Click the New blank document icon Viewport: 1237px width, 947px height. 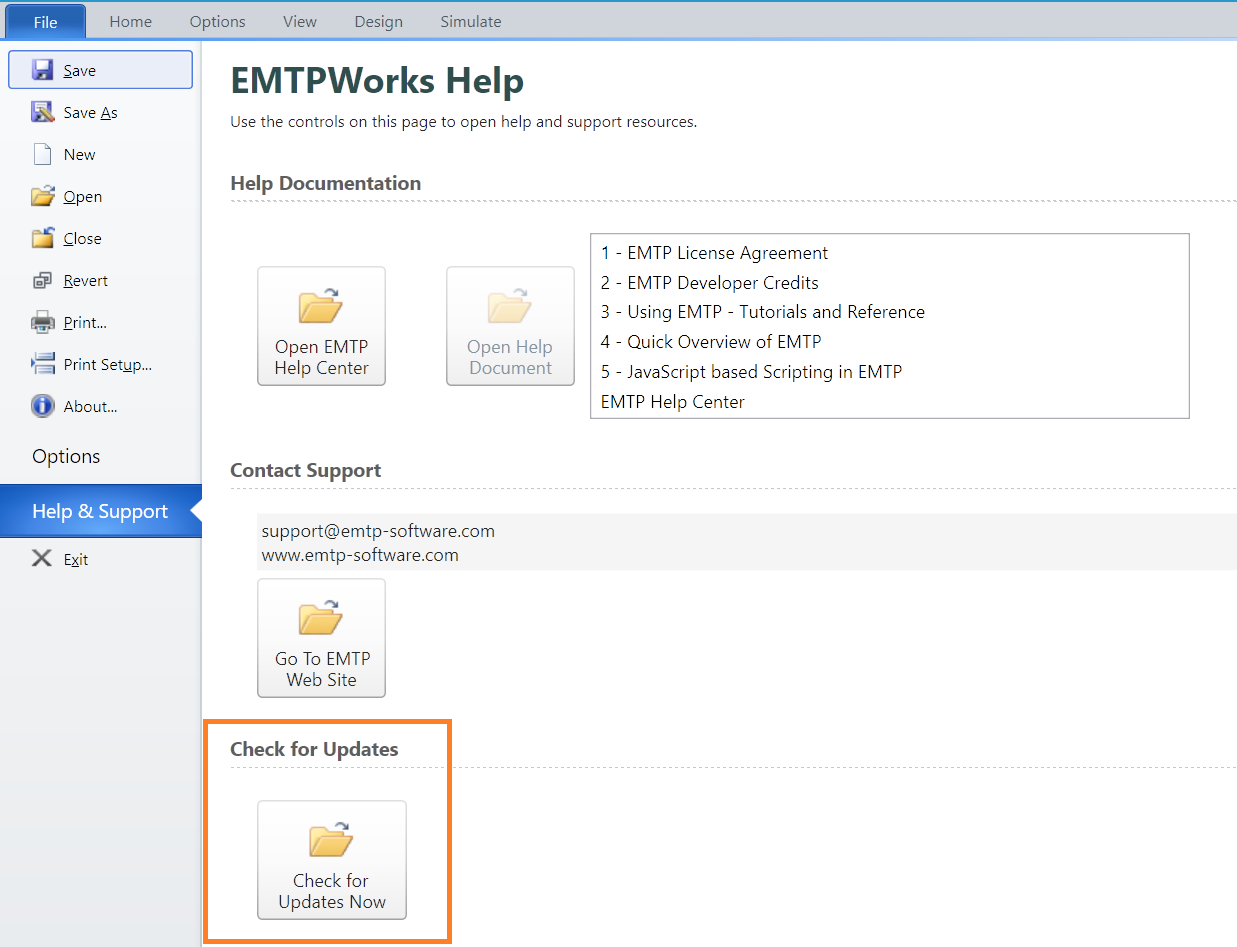(42, 154)
